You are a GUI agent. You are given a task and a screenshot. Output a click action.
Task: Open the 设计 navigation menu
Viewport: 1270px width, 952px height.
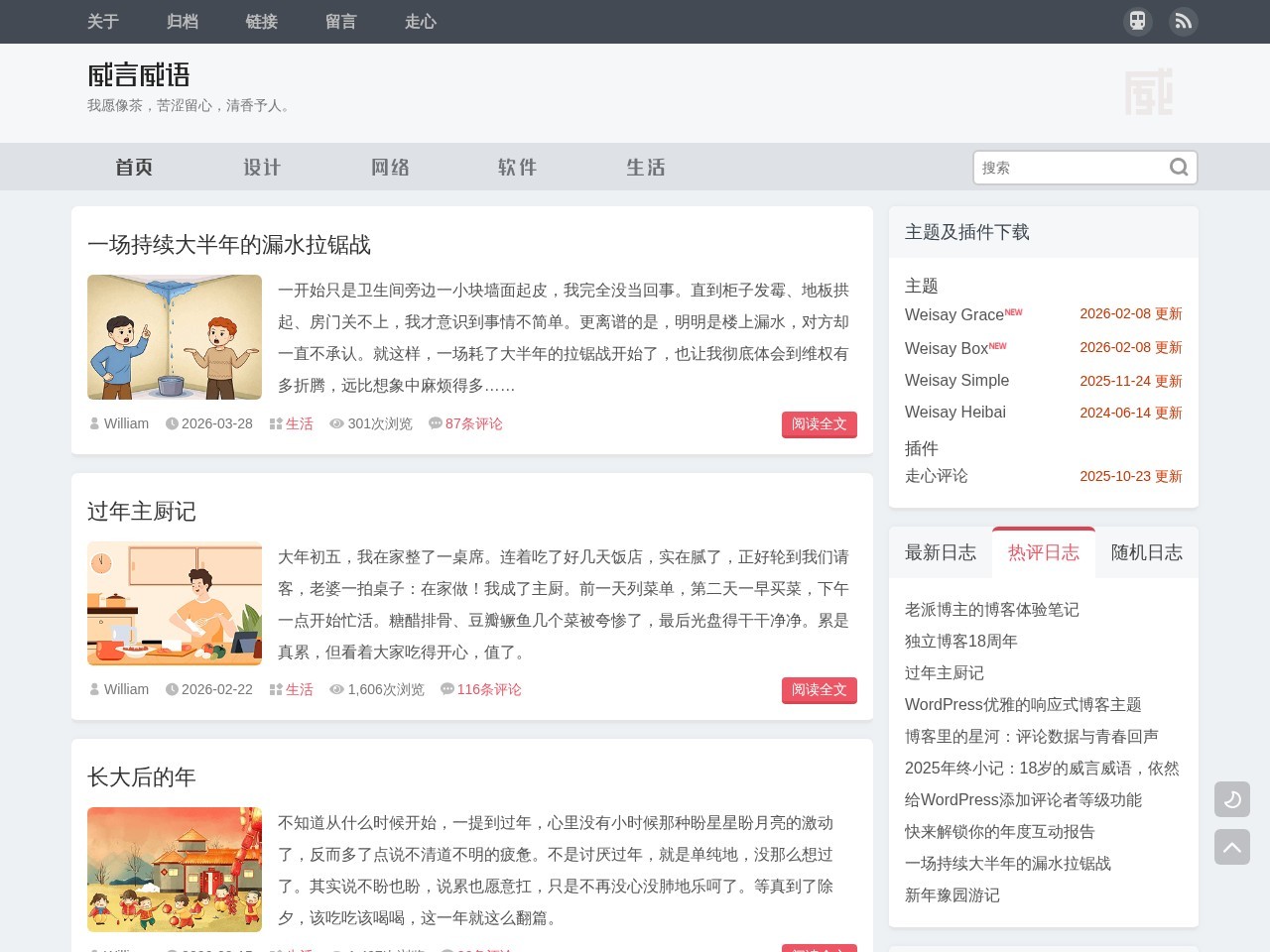pyautogui.click(x=262, y=168)
